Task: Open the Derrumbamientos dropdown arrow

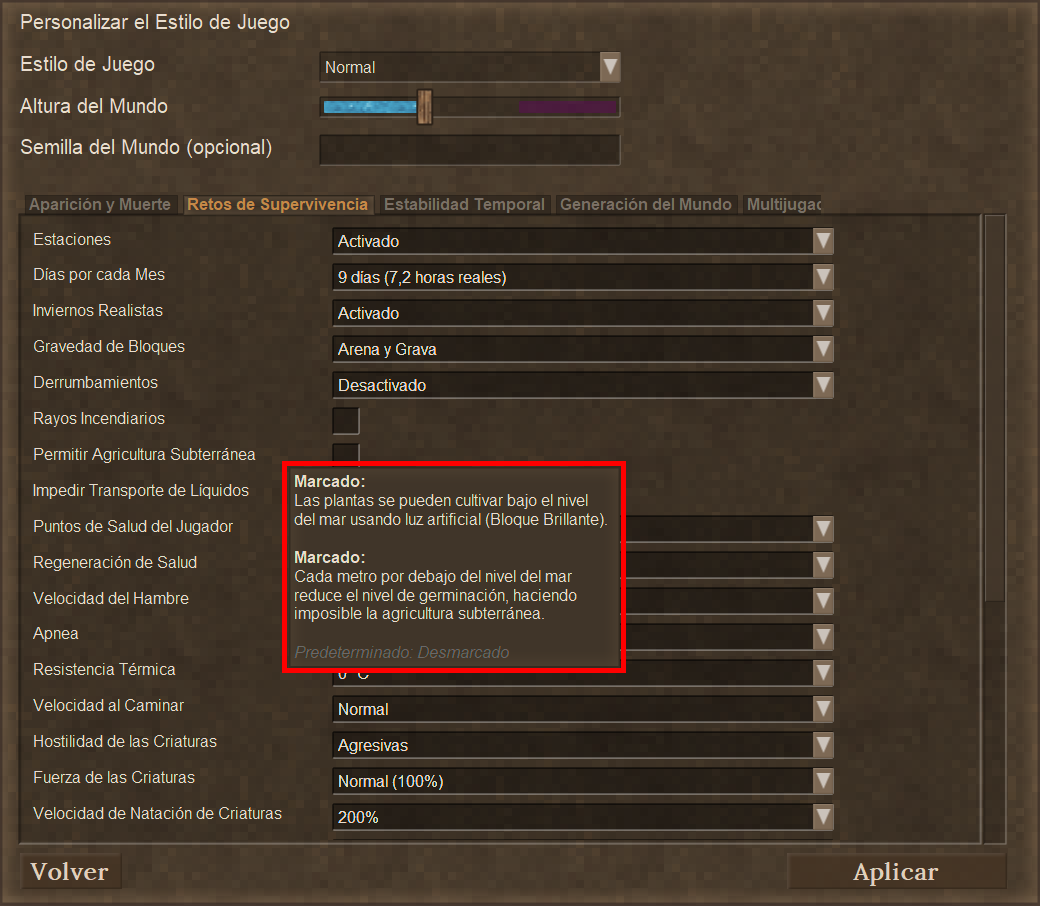Action: click(x=822, y=385)
